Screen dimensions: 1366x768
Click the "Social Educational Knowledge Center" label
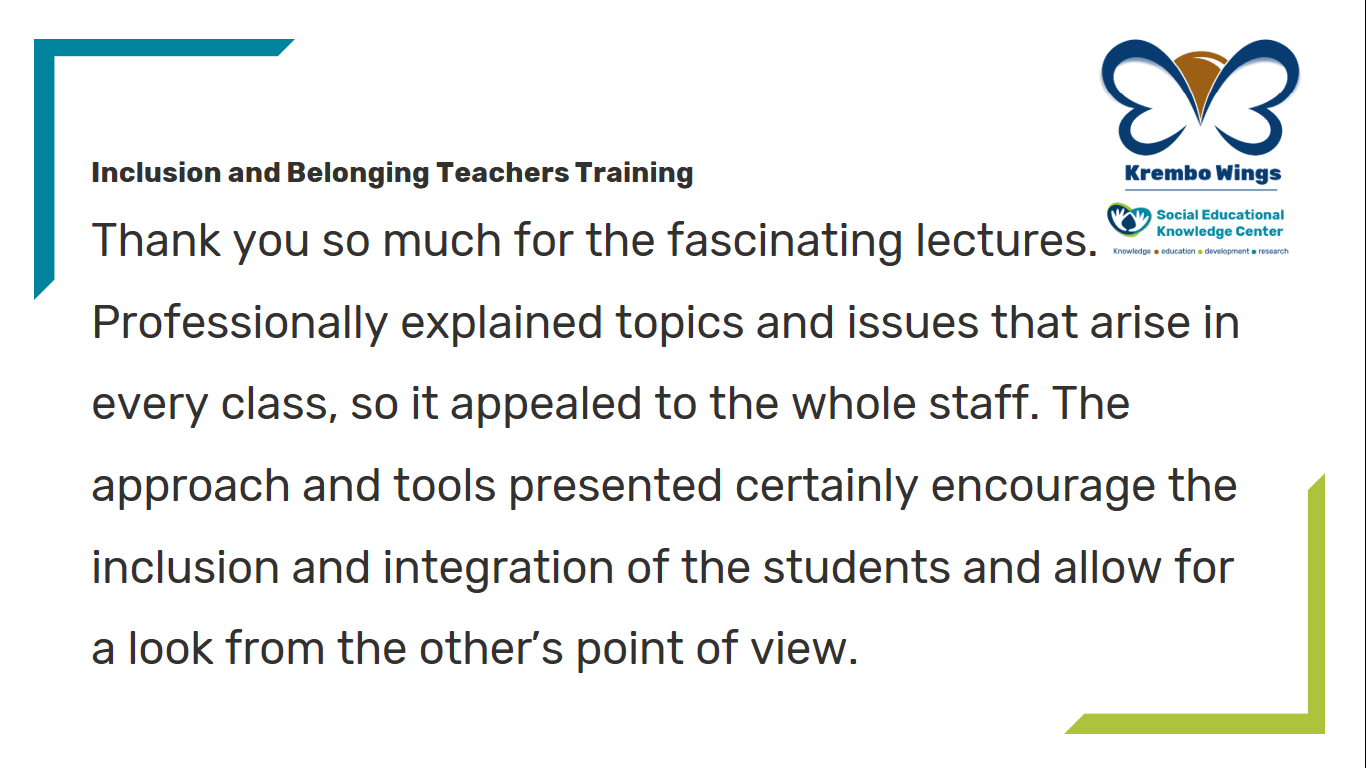[x=1219, y=222]
